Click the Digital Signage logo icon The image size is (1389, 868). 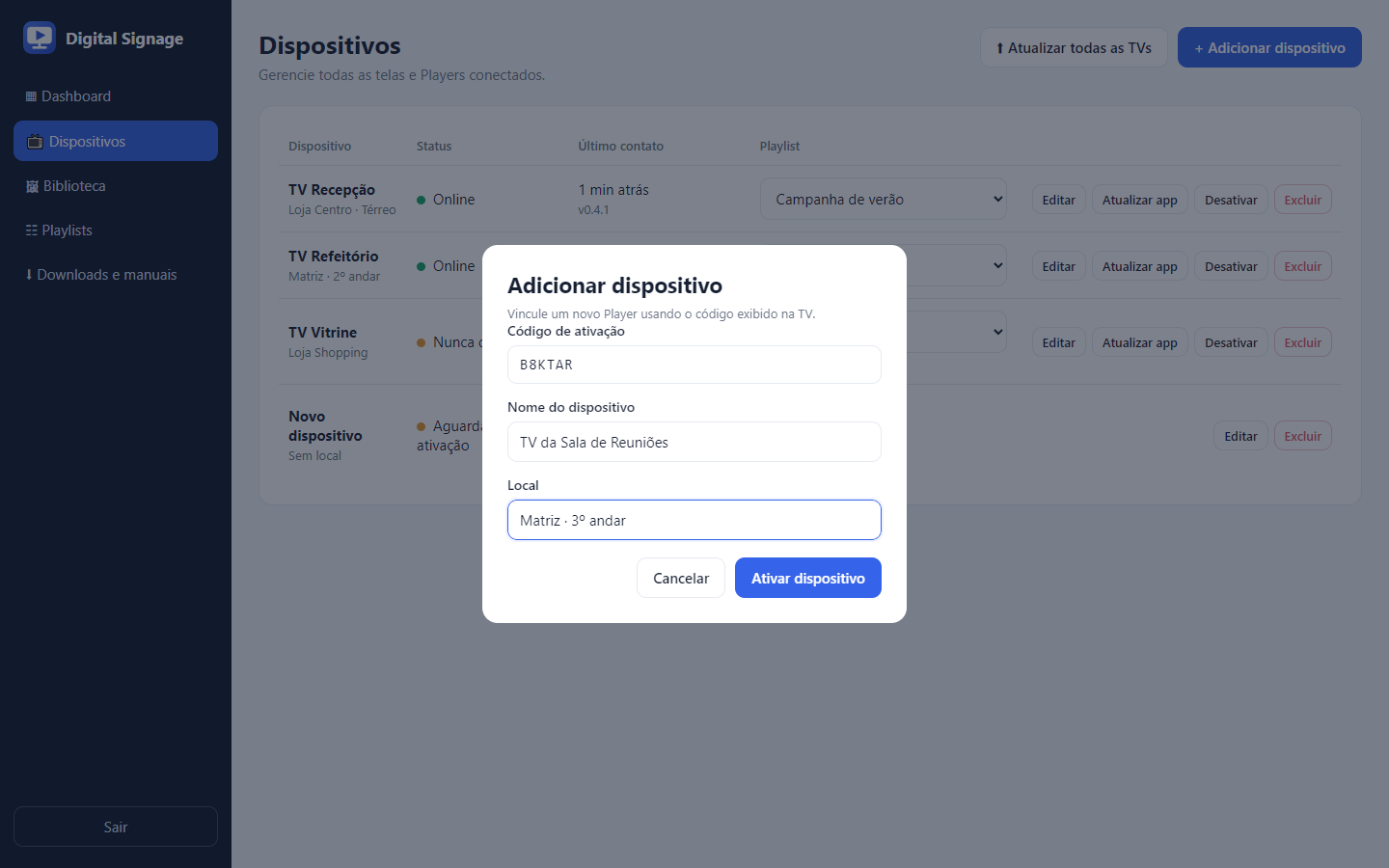(x=40, y=38)
